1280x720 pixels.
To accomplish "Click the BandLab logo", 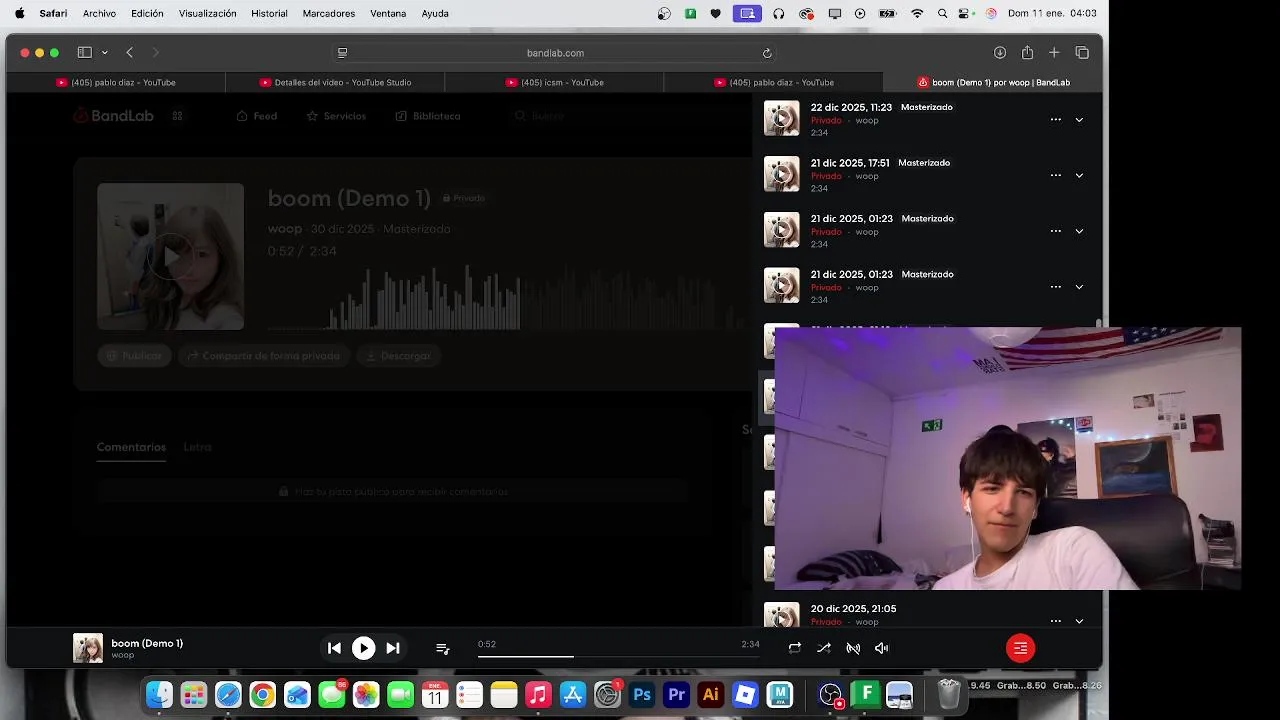I will [113, 116].
